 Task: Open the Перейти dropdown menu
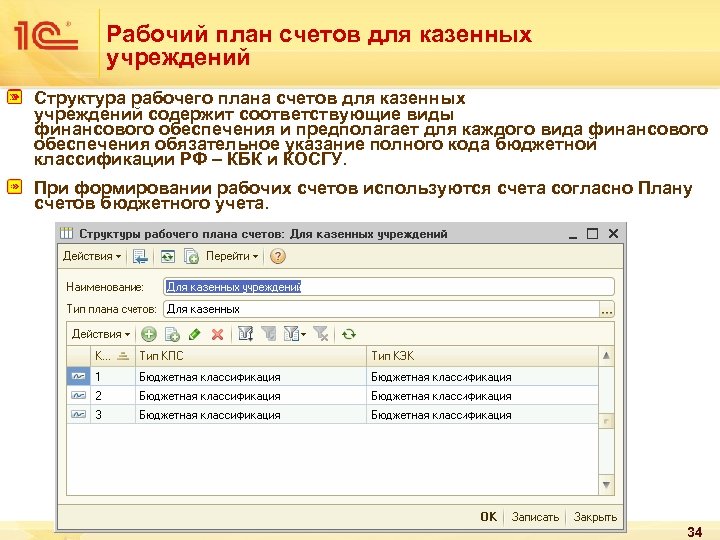[x=232, y=256]
